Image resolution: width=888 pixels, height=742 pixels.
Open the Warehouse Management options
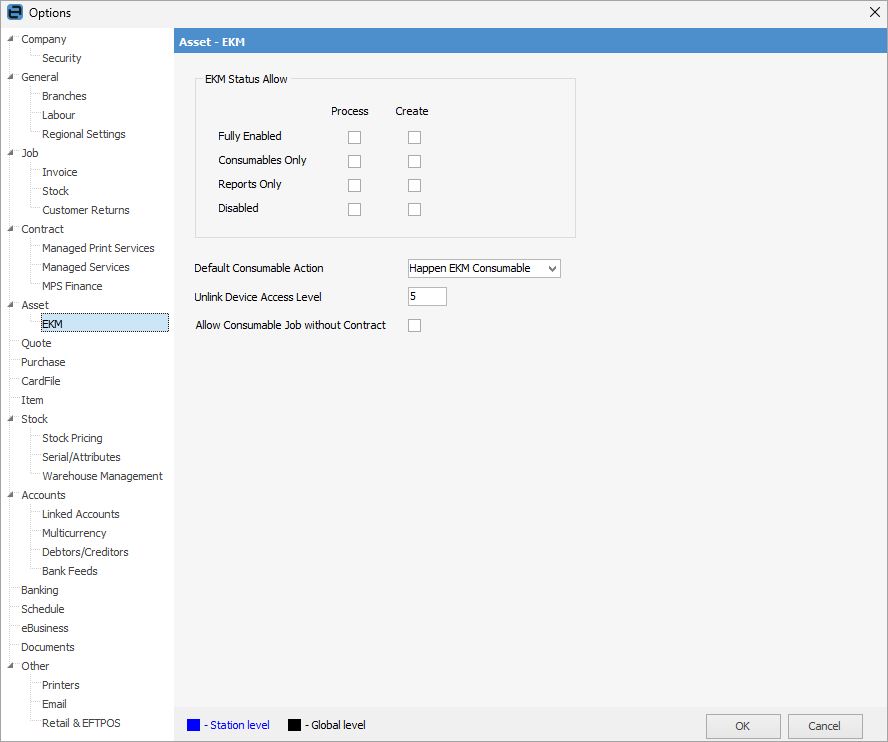point(102,476)
